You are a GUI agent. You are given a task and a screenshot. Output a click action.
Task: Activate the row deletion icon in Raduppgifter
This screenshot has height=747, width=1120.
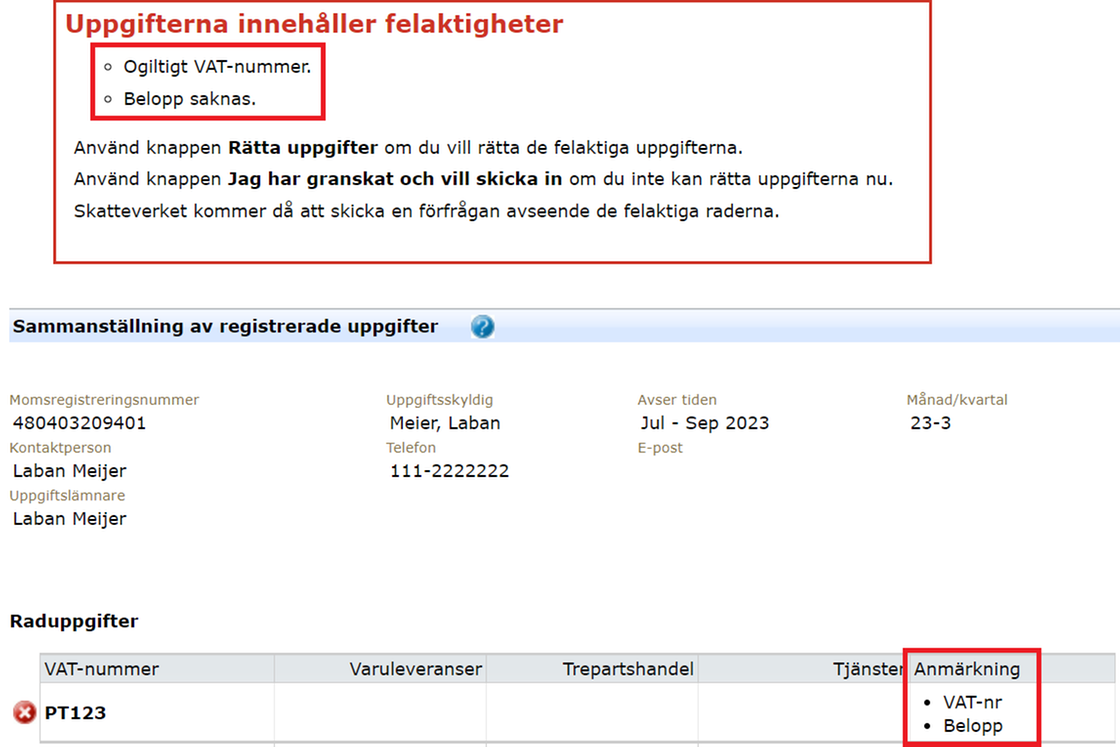[x=24, y=712]
